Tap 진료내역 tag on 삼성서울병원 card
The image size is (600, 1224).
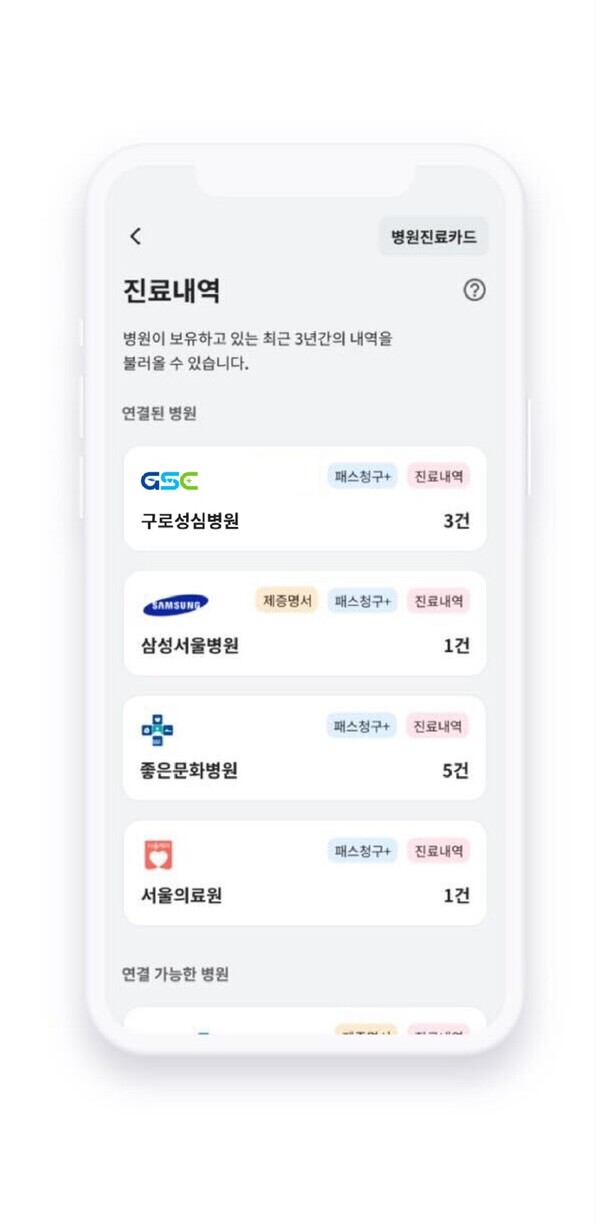[438, 601]
